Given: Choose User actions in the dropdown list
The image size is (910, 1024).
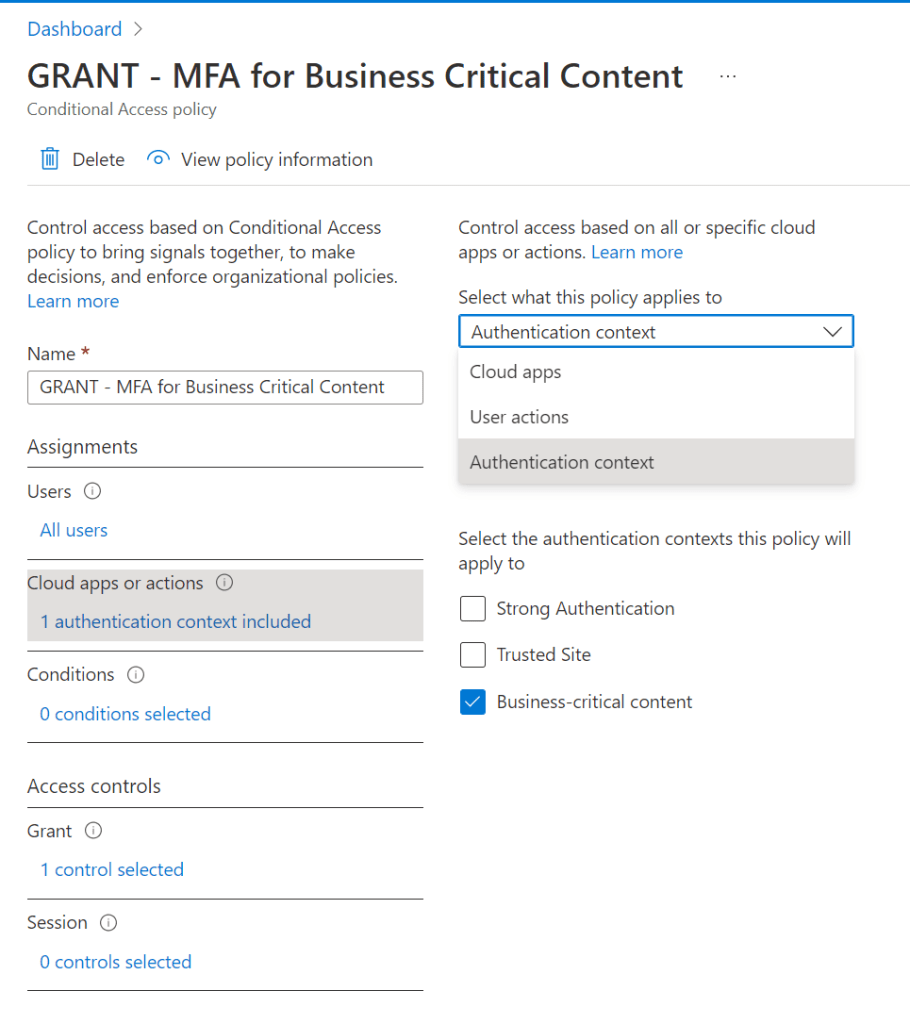Looking at the screenshot, I should click(x=519, y=417).
